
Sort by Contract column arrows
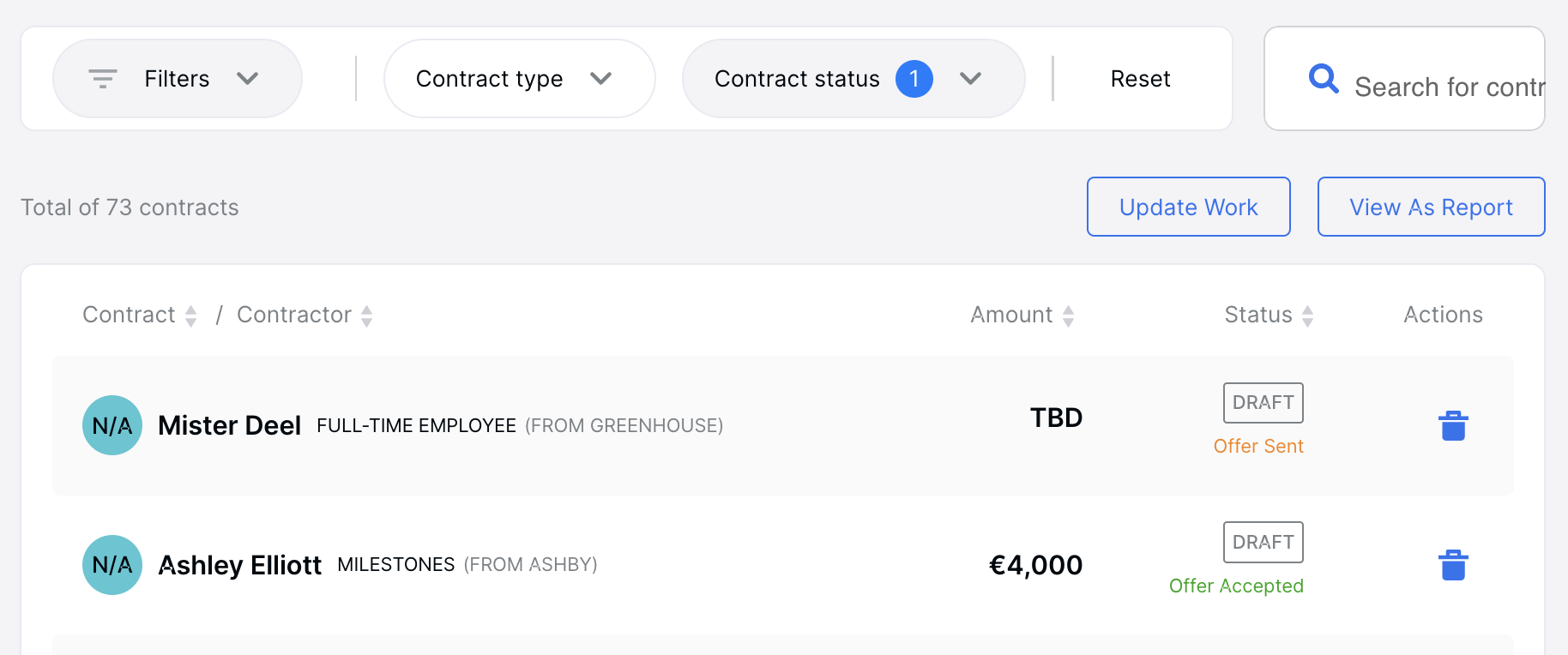click(x=191, y=316)
